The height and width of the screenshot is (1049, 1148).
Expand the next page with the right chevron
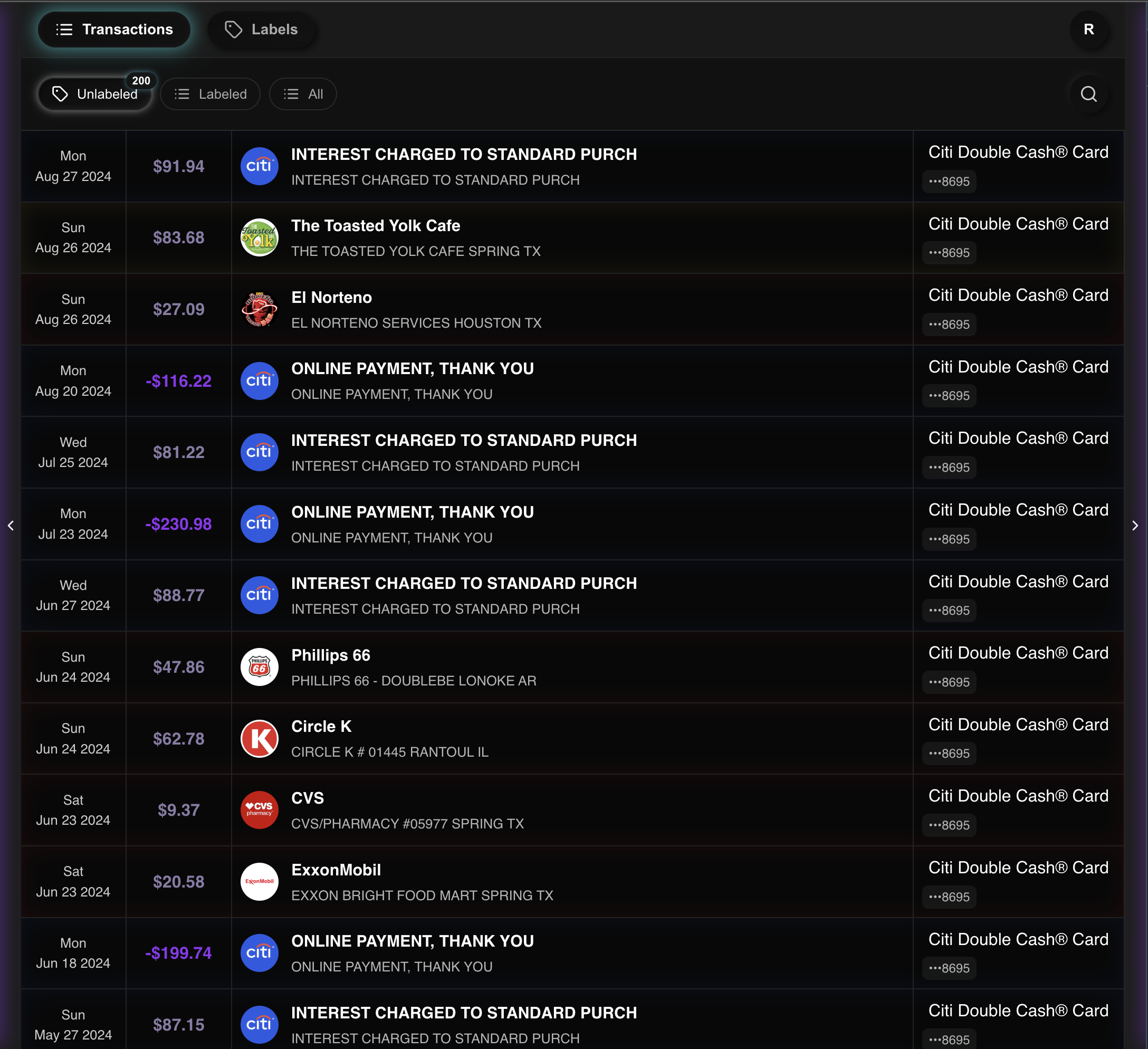pos(1135,526)
